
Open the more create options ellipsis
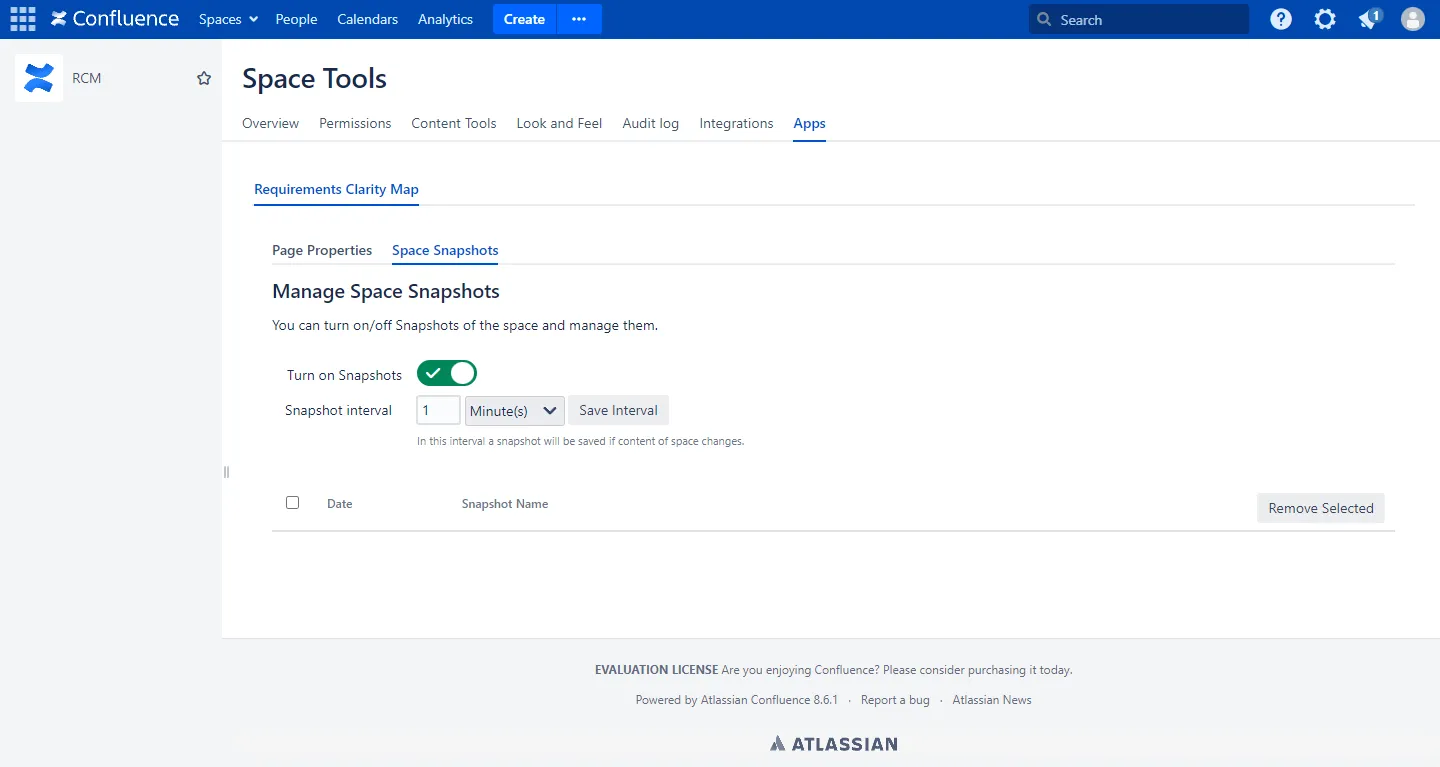point(579,19)
